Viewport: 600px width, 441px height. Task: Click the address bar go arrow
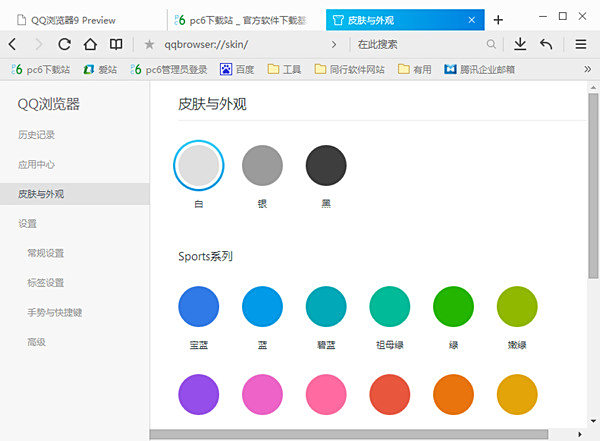click(x=334, y=44)
